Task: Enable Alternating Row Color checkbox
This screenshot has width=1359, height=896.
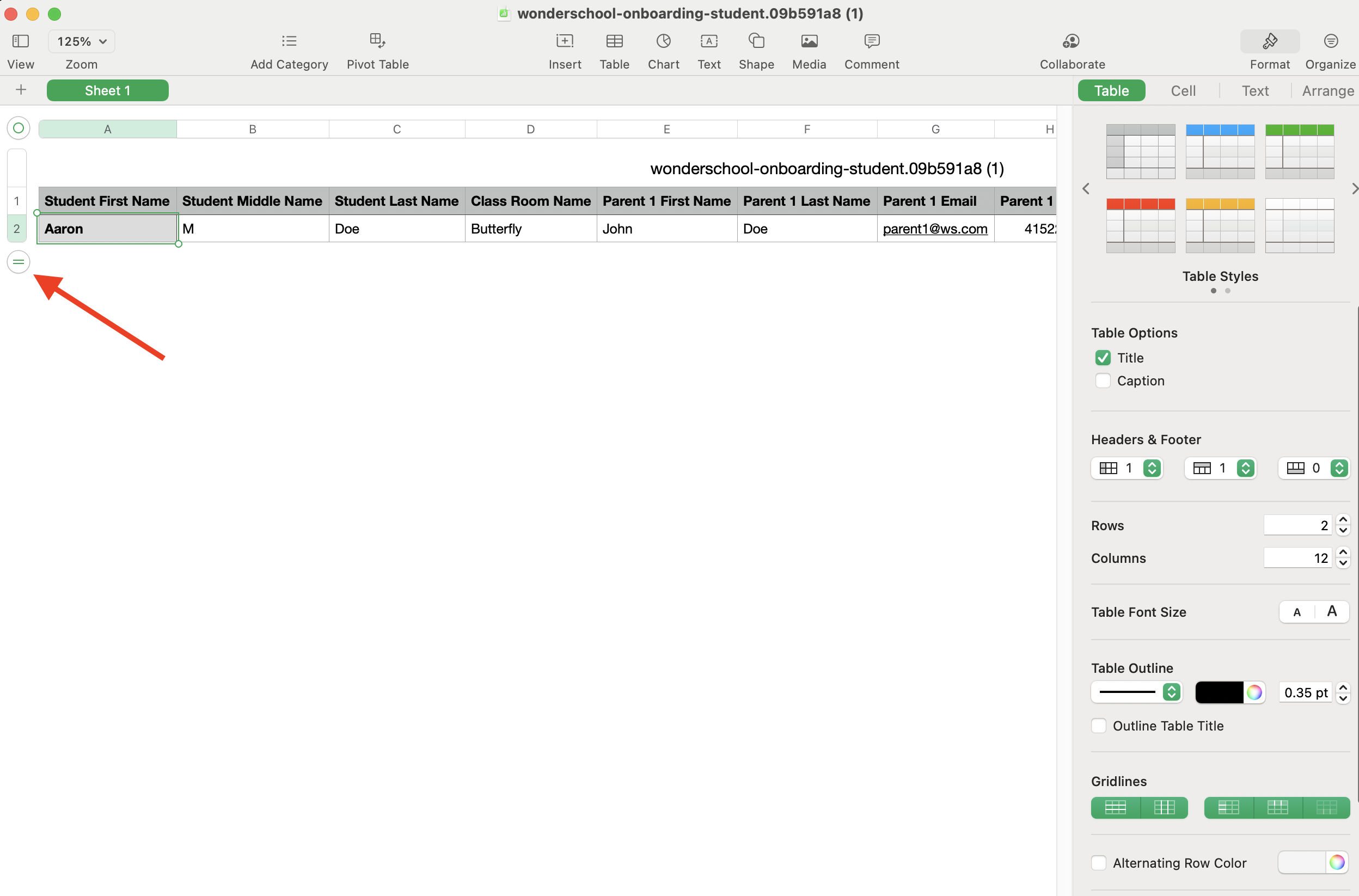Action: (1098, 863)
